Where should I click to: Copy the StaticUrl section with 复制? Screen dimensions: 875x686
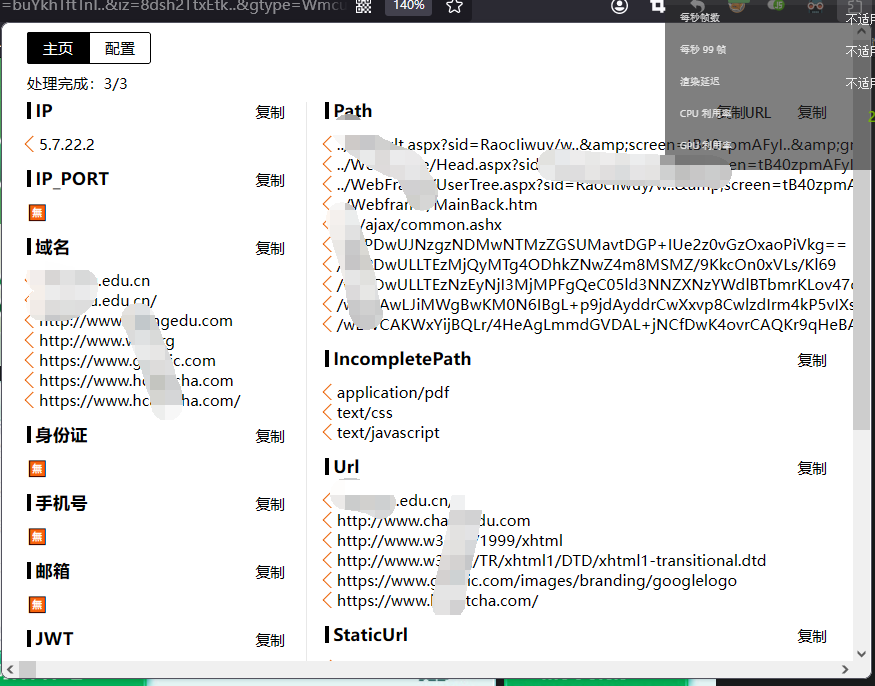point(812,636)
